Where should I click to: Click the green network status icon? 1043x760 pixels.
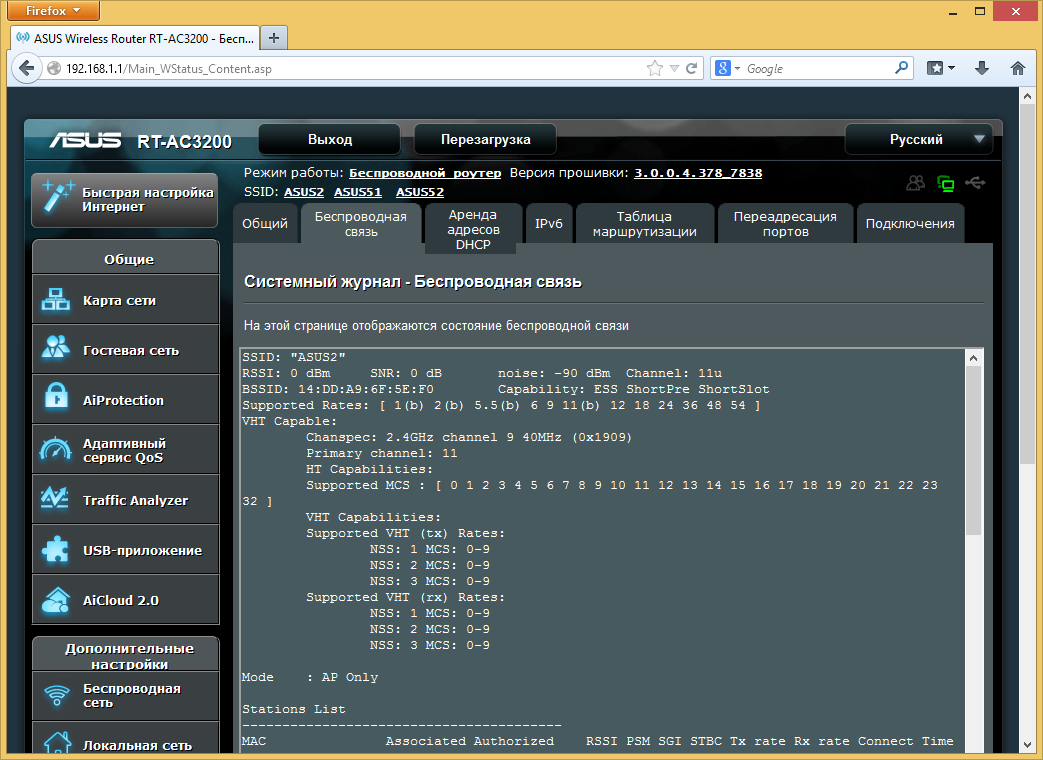pos(946,183)
